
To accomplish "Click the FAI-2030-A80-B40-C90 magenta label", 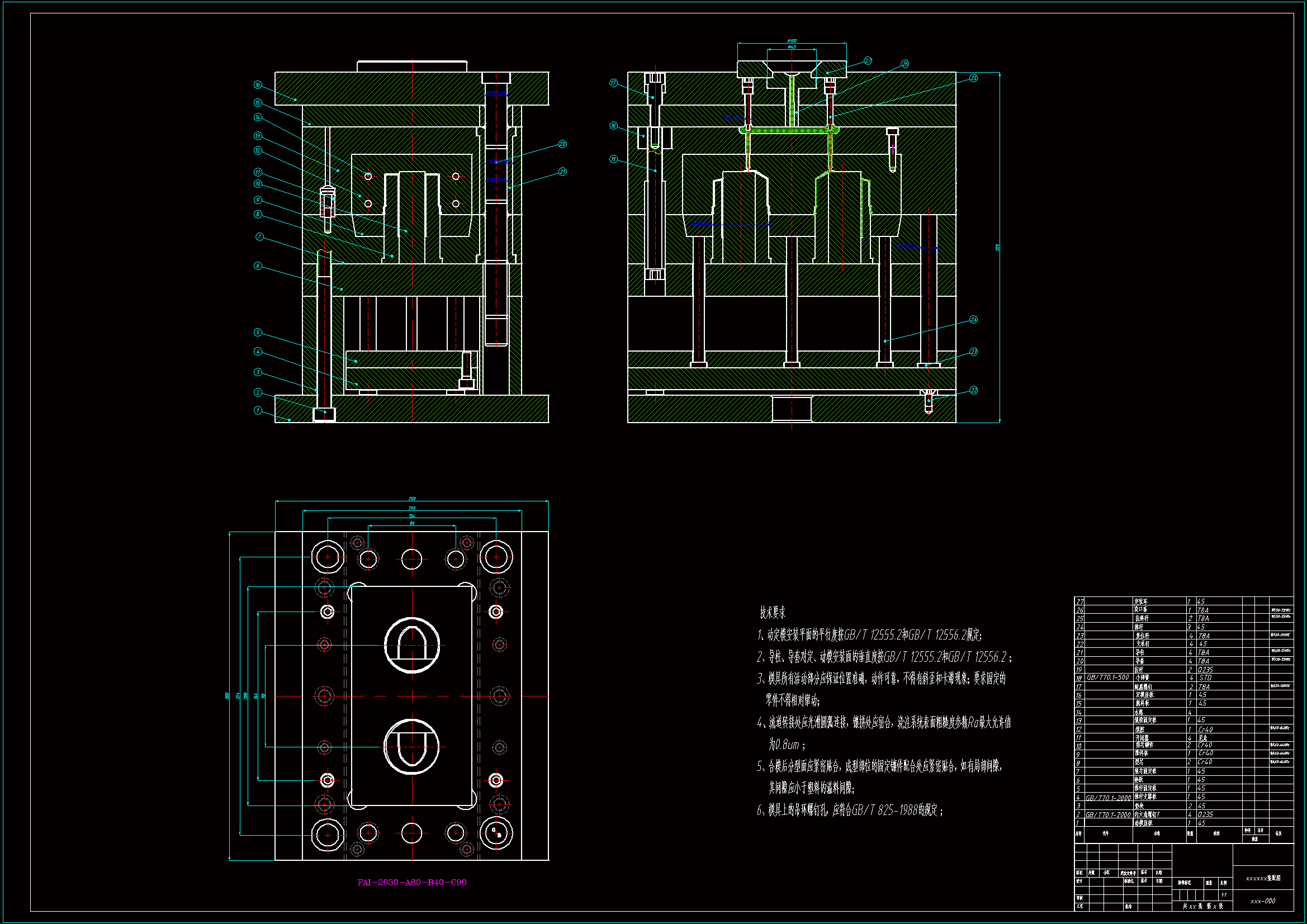I will 411,882.
